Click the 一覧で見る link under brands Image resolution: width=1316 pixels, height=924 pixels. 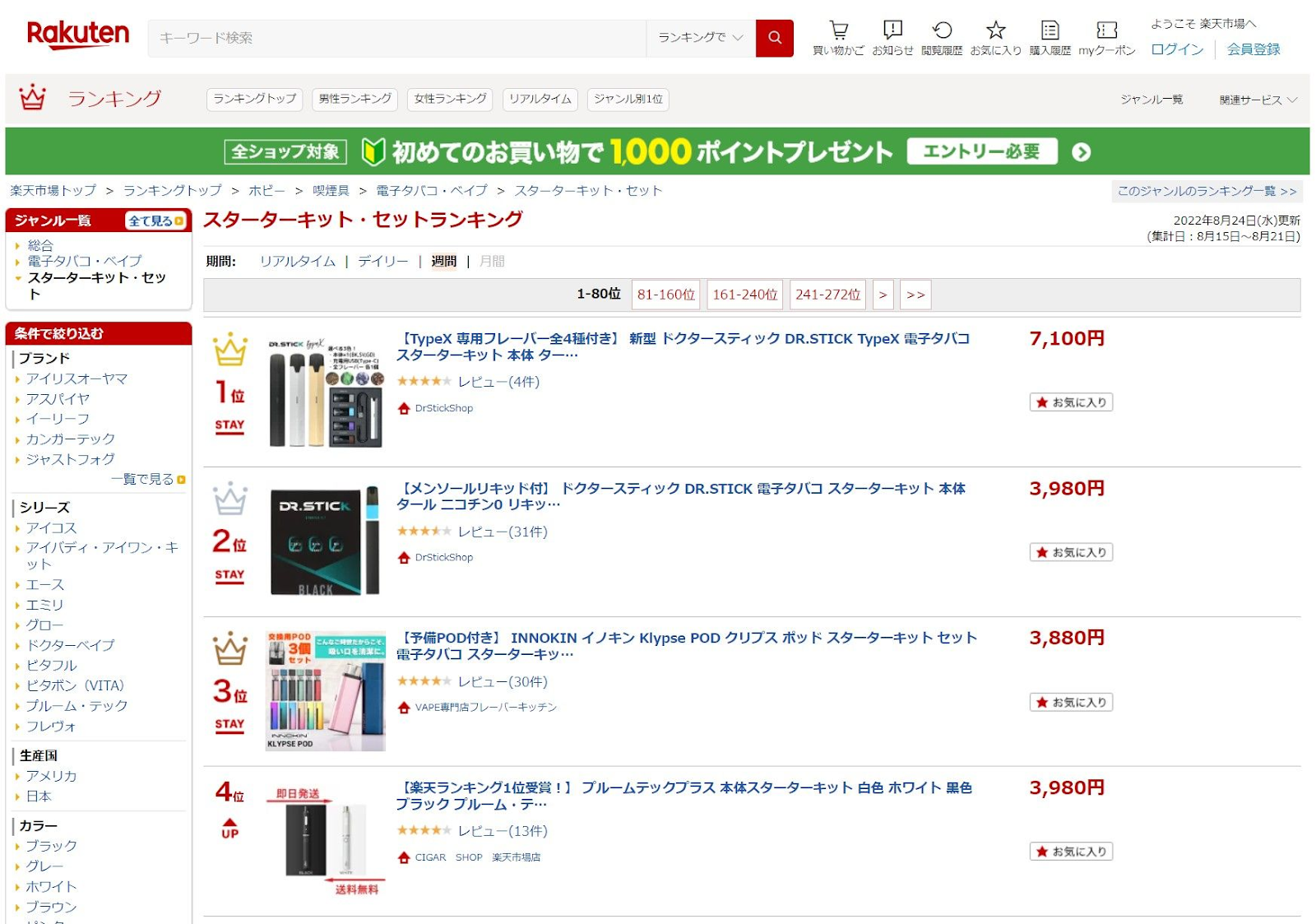148,479
